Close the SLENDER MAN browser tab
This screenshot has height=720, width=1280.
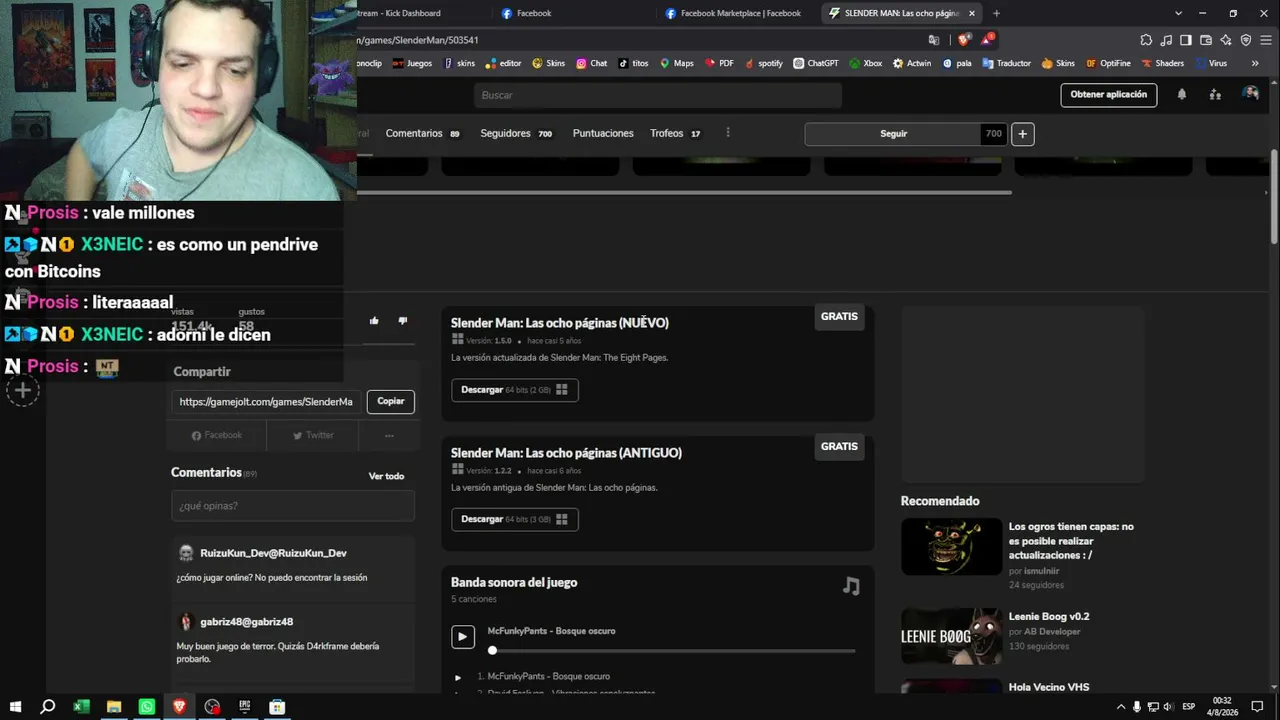[970, 13]
